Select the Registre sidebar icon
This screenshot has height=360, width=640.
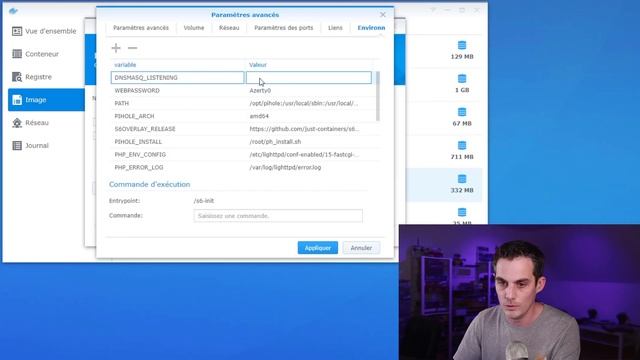(x=17, y=77)
